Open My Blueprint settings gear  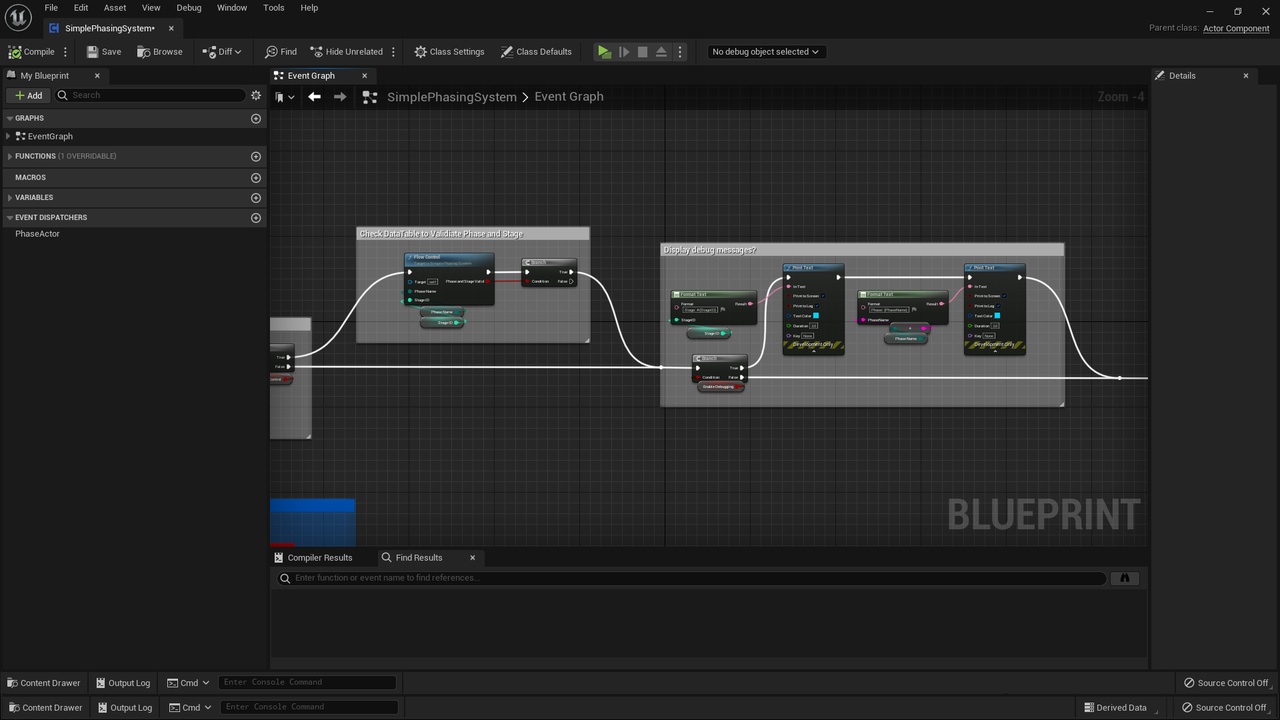256,95
